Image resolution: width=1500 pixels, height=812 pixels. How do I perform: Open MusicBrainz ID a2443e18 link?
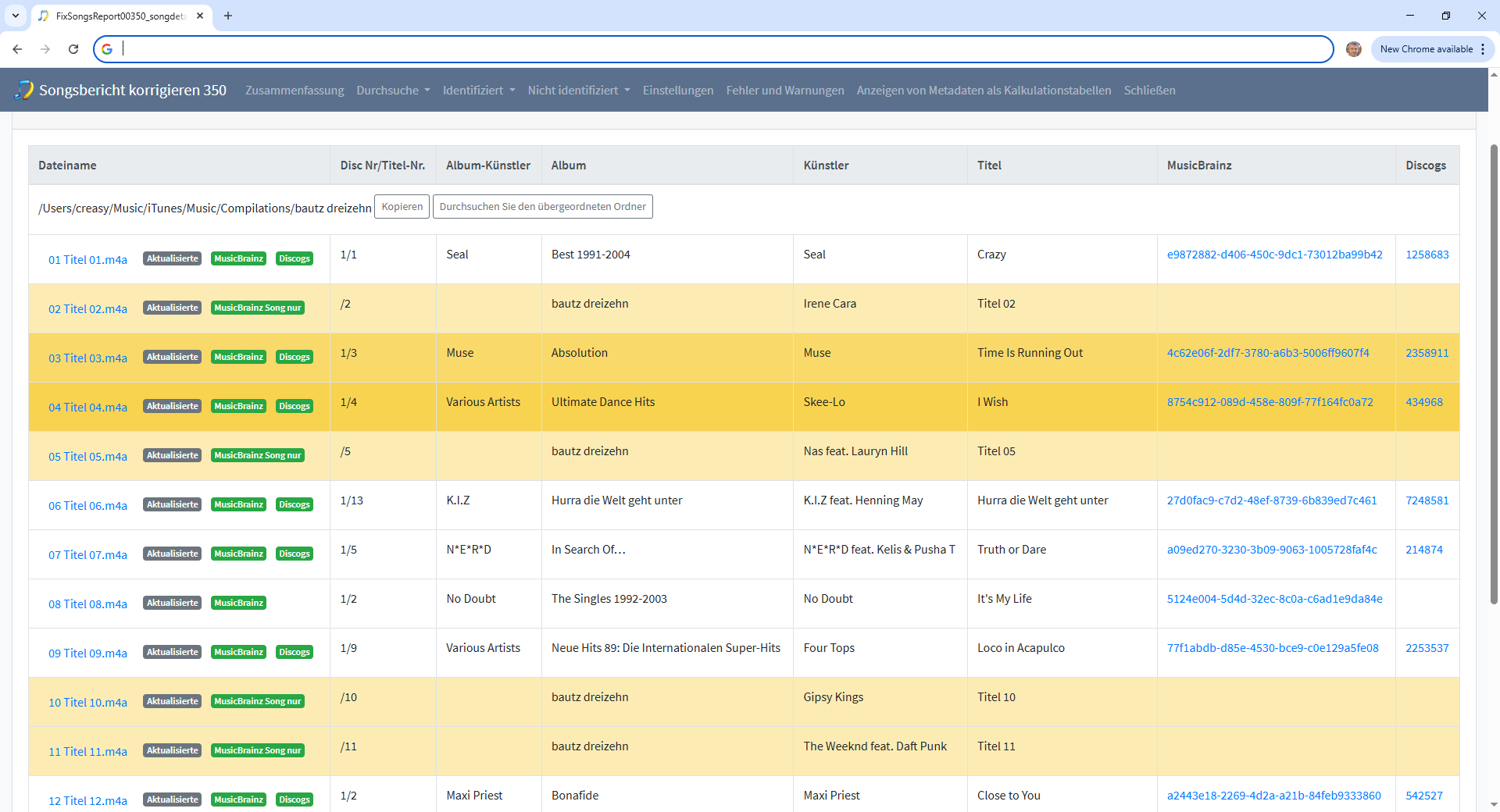(x=1273, y=796)
